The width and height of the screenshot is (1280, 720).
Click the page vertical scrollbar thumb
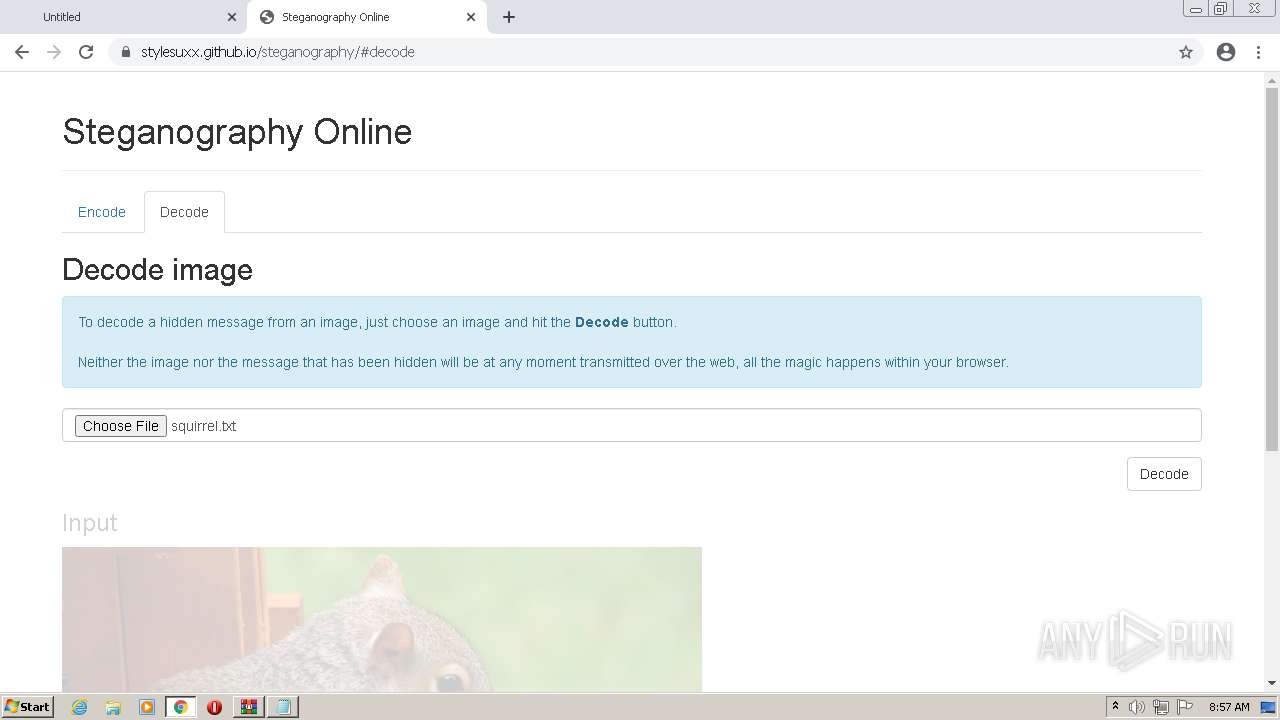coord(1272,268)
